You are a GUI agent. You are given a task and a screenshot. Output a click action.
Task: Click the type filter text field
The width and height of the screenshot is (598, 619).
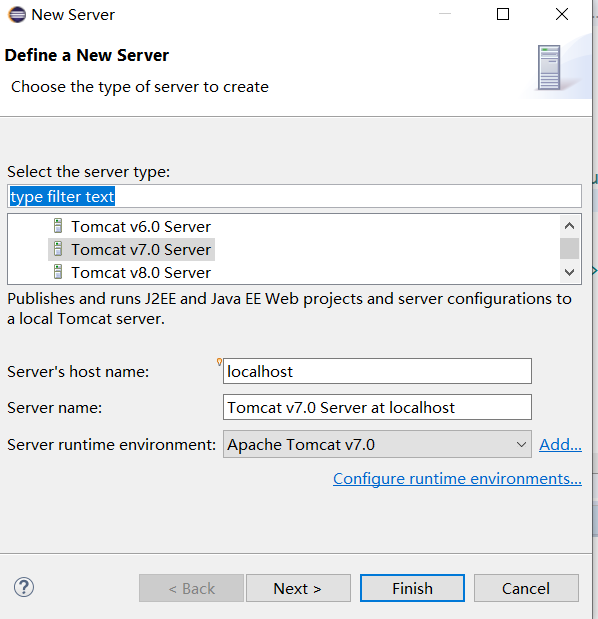coord(294,196)
